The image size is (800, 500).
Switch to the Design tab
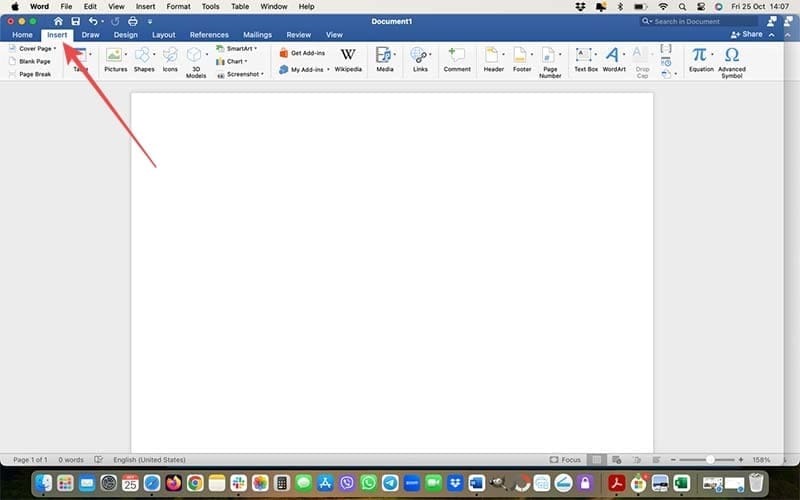[126, 35]
